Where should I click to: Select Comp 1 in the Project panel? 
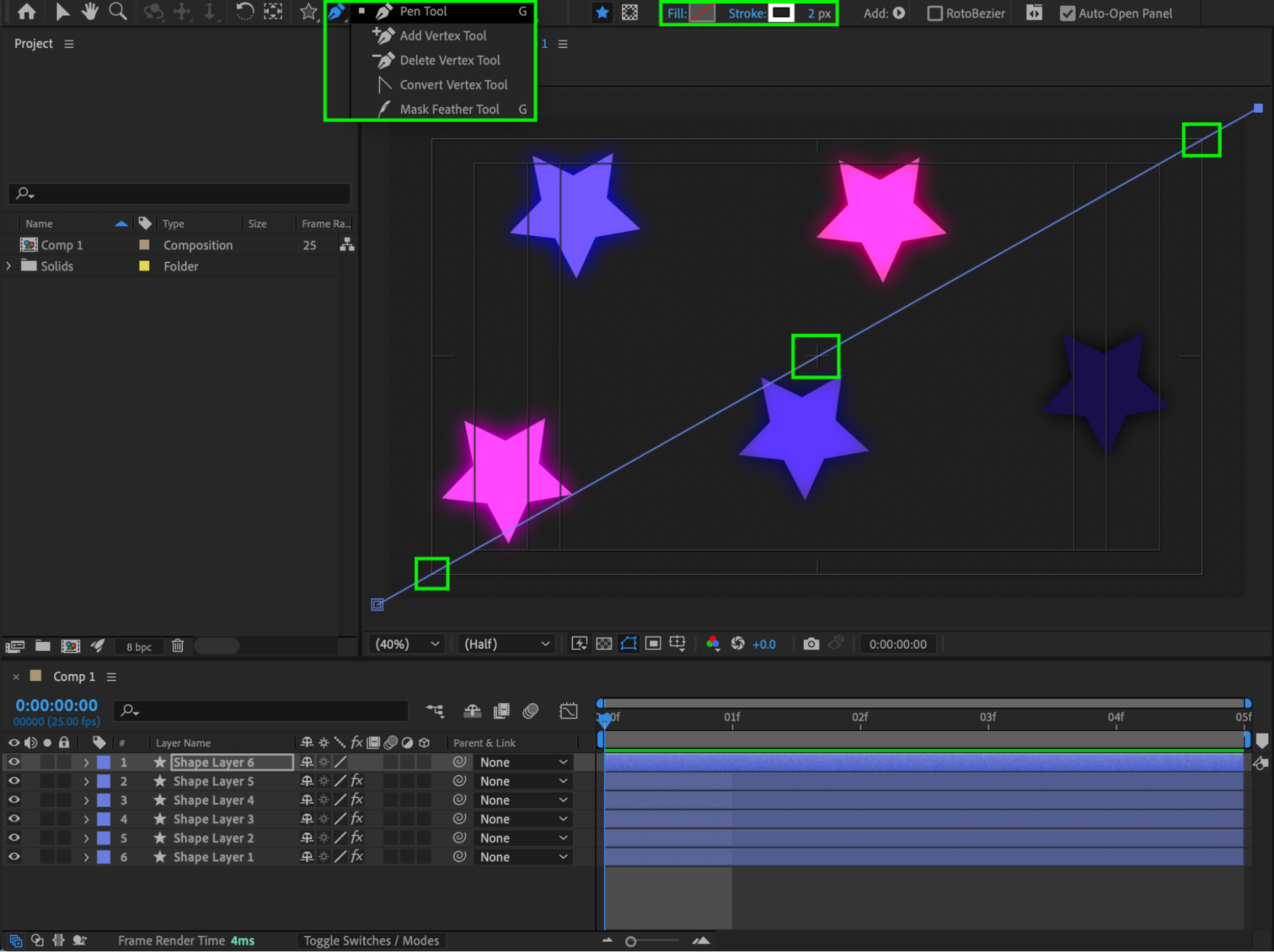(x=62, y=245)
